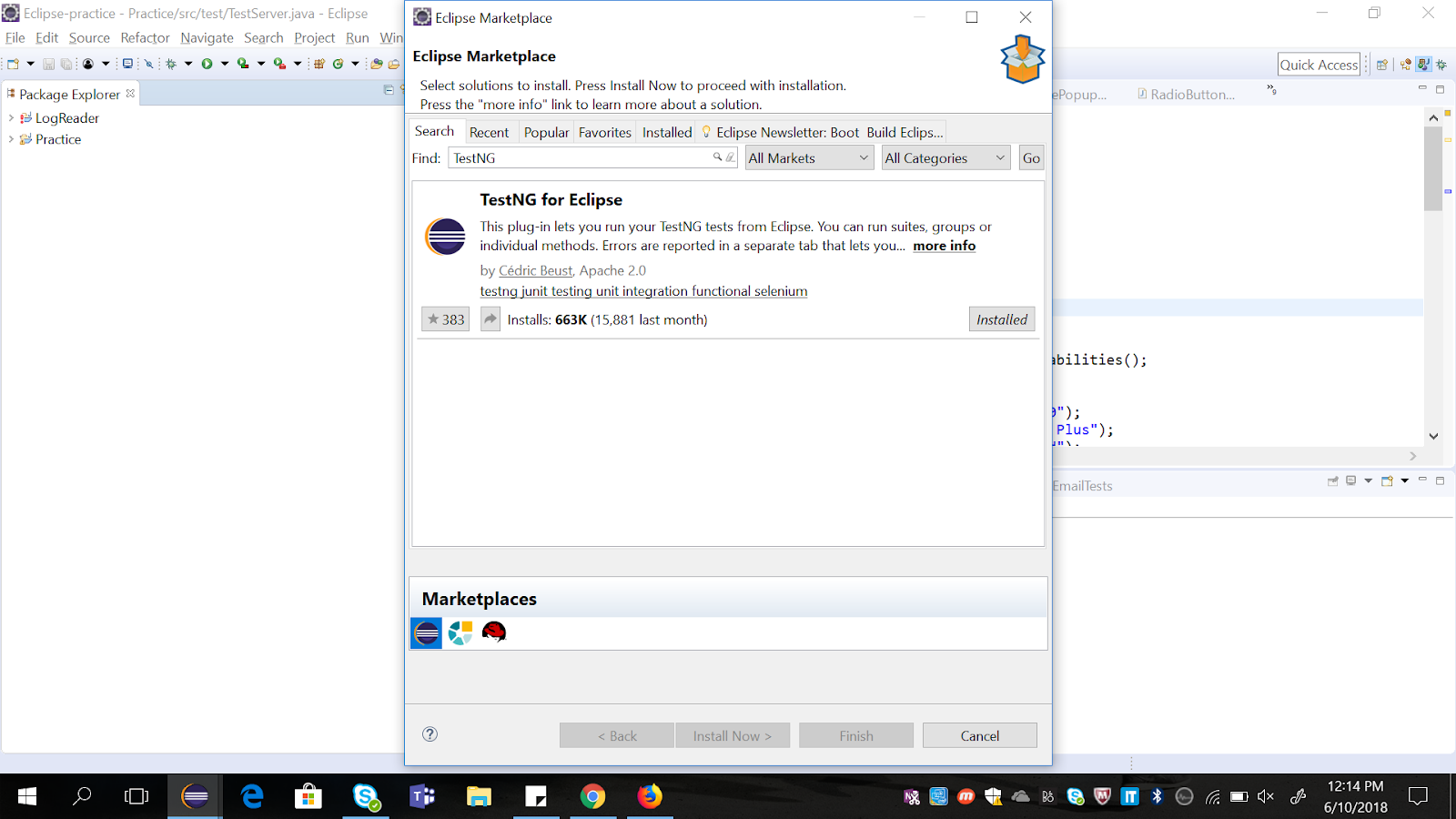Open the more info link
1456x819 pixels.
[945, 246]
